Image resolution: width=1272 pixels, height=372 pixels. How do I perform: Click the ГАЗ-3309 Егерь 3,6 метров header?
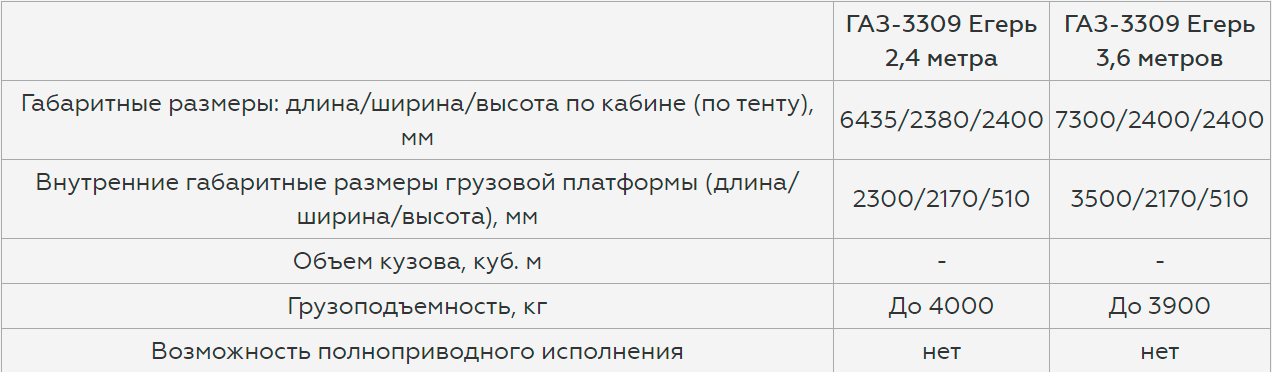pyautogui.click(x=1159, y=41)
